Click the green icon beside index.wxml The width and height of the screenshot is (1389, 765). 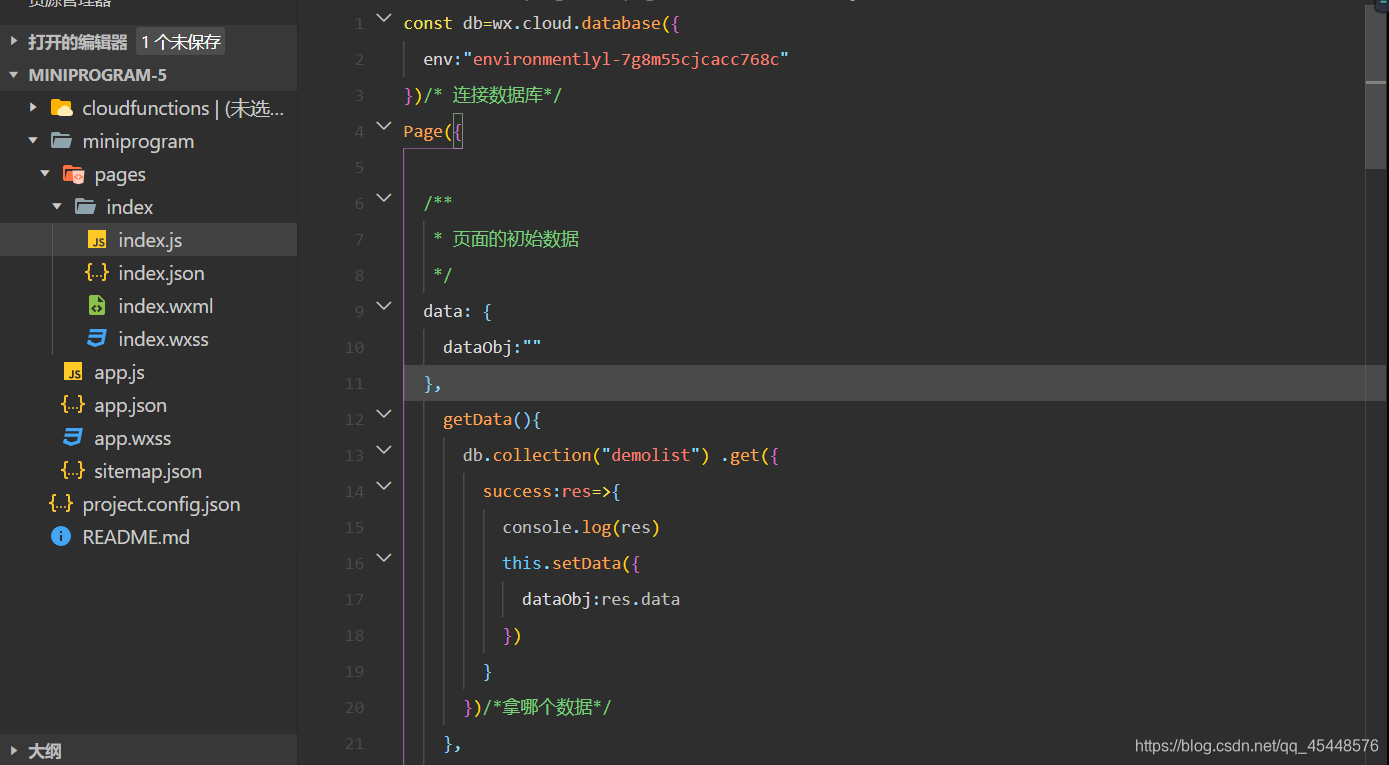click(x=97, y=306)
